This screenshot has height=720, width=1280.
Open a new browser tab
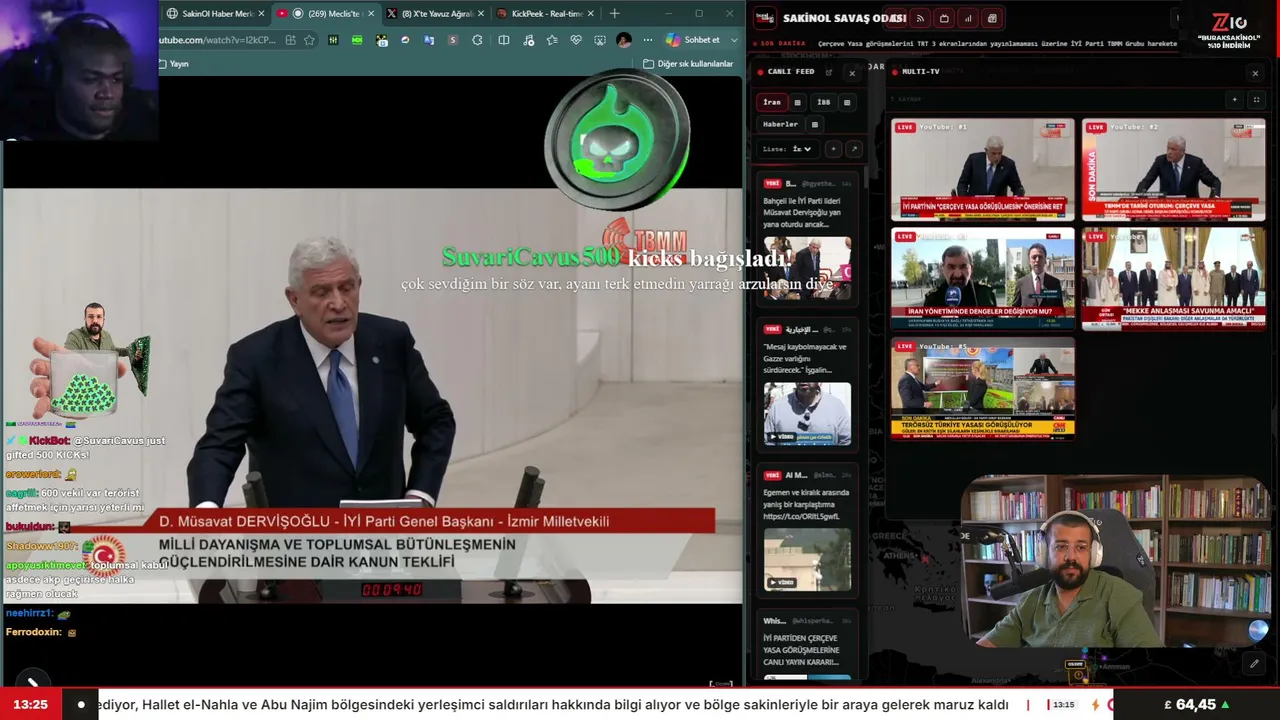614,14
